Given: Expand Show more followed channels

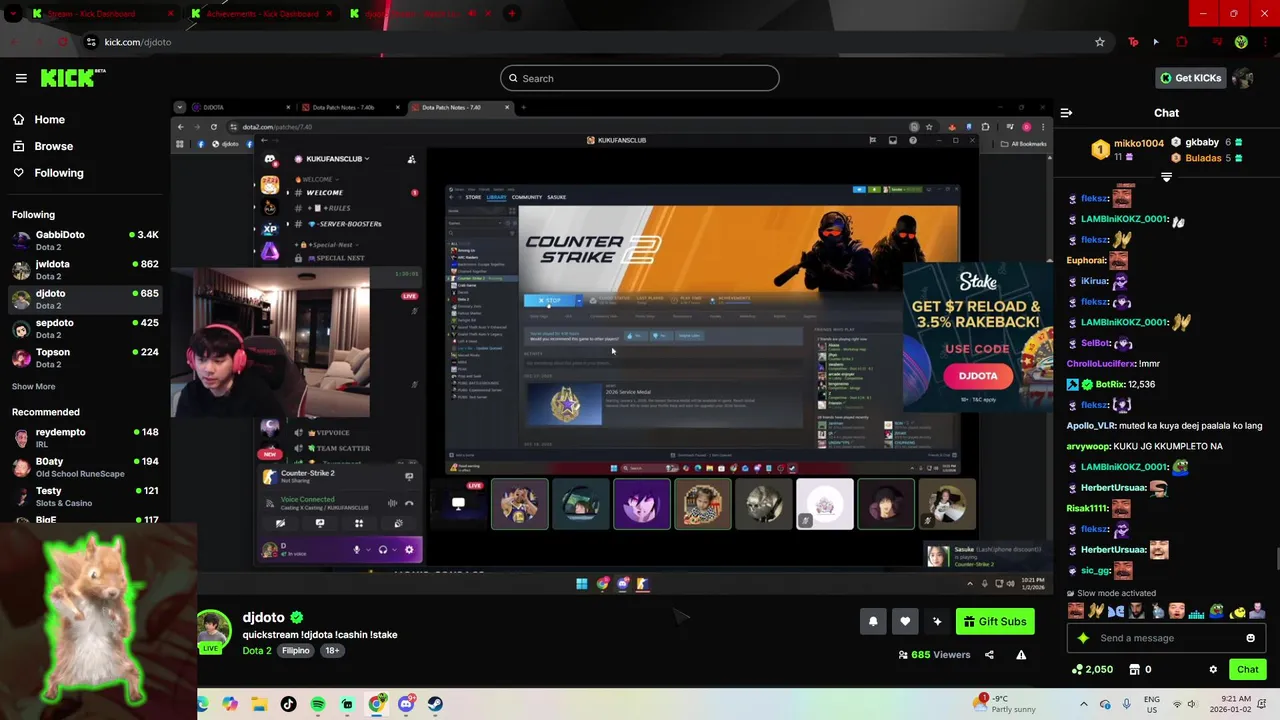Looking at the screenshot, I should pyautogui.click(x=34, y=386).
